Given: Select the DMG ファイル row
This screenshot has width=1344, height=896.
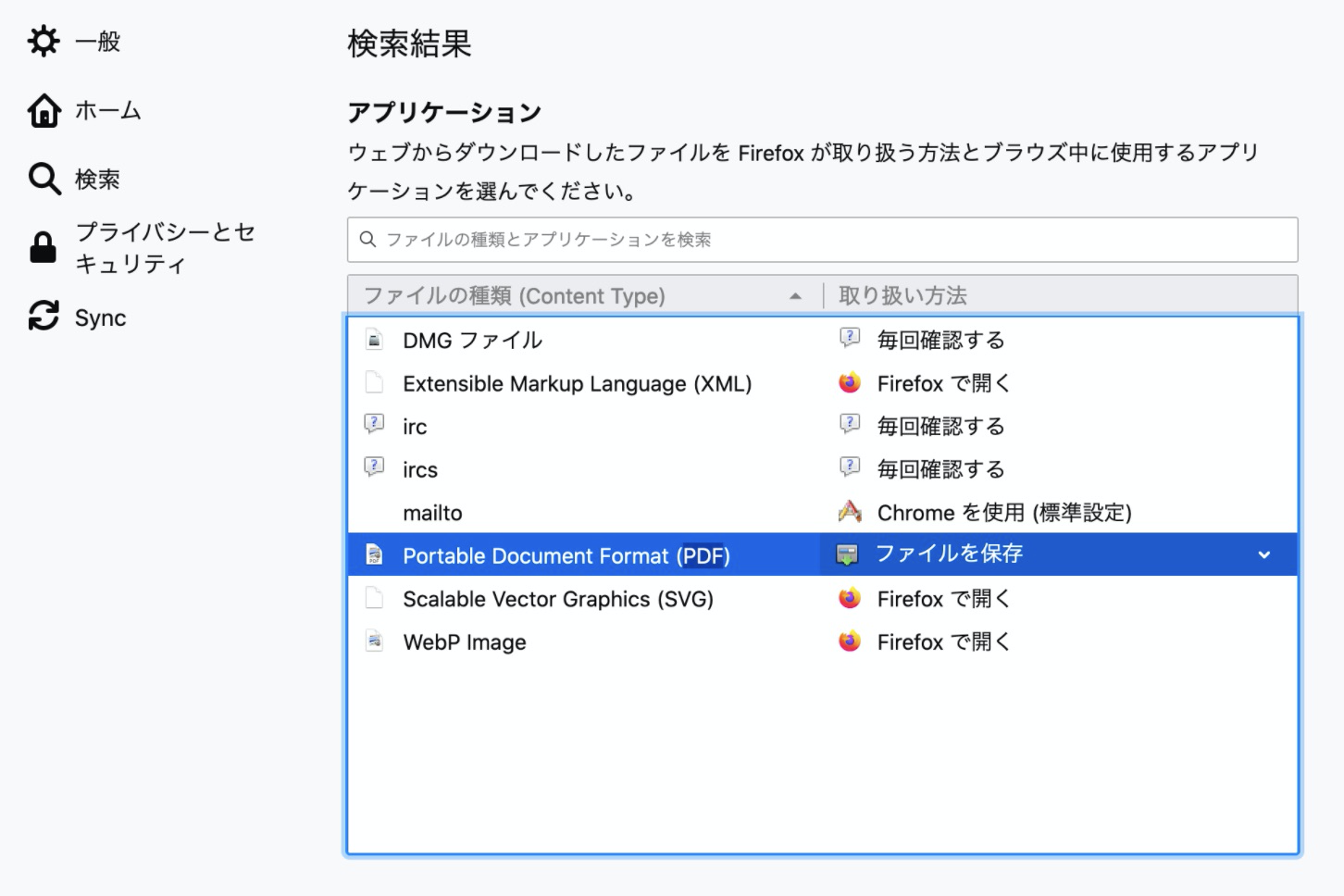Looking at the screenshot, I should (823, 340).
